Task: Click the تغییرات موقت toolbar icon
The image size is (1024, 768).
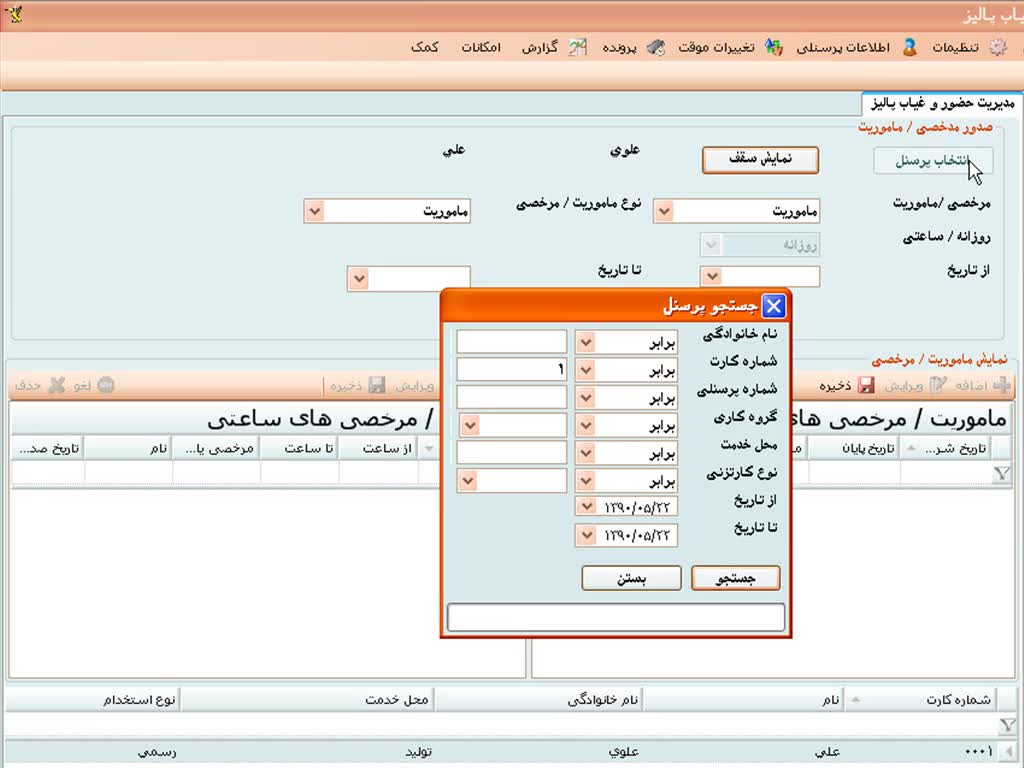Action: pyautogui.click(x=773, y=47)
